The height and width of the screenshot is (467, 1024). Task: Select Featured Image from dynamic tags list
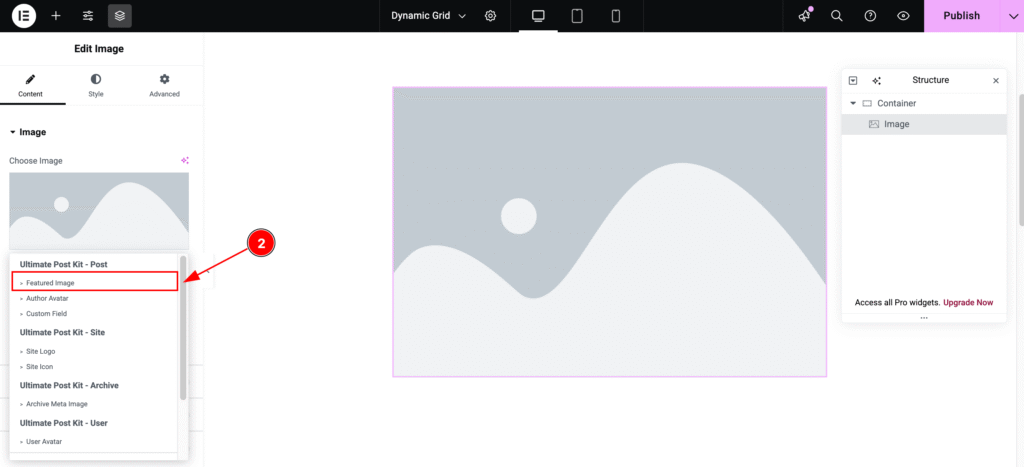coord(96,283)
